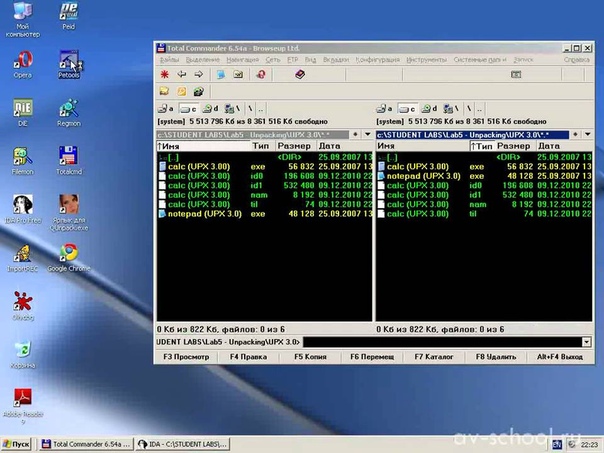Image resolution: width=604 pixels, height=453 pixels.
Task: Open the Файлы menu
Action: click(169, 60)
